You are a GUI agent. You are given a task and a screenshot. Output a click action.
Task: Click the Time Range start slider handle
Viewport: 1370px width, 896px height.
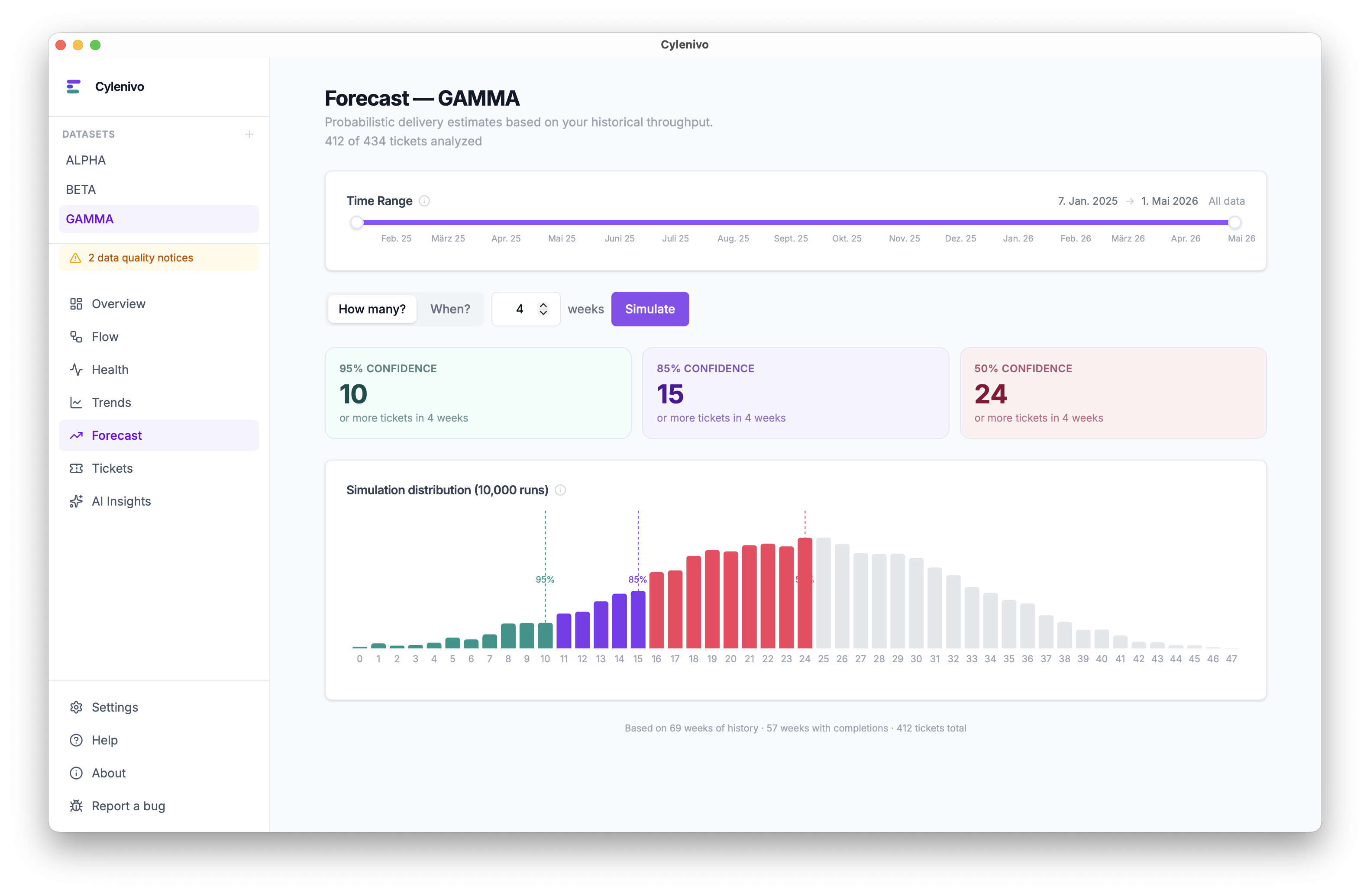click(357, 222)
